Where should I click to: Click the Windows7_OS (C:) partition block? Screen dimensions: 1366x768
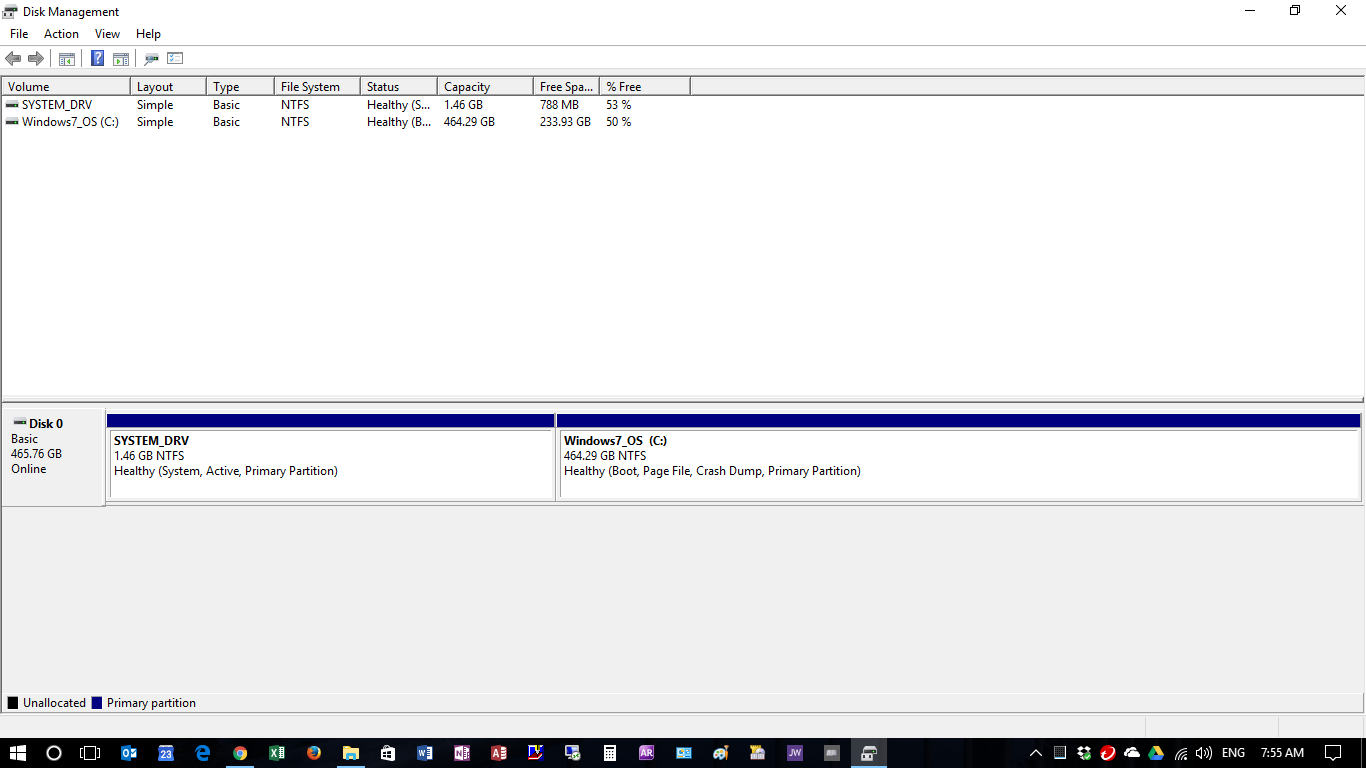(x=958, y=464)
